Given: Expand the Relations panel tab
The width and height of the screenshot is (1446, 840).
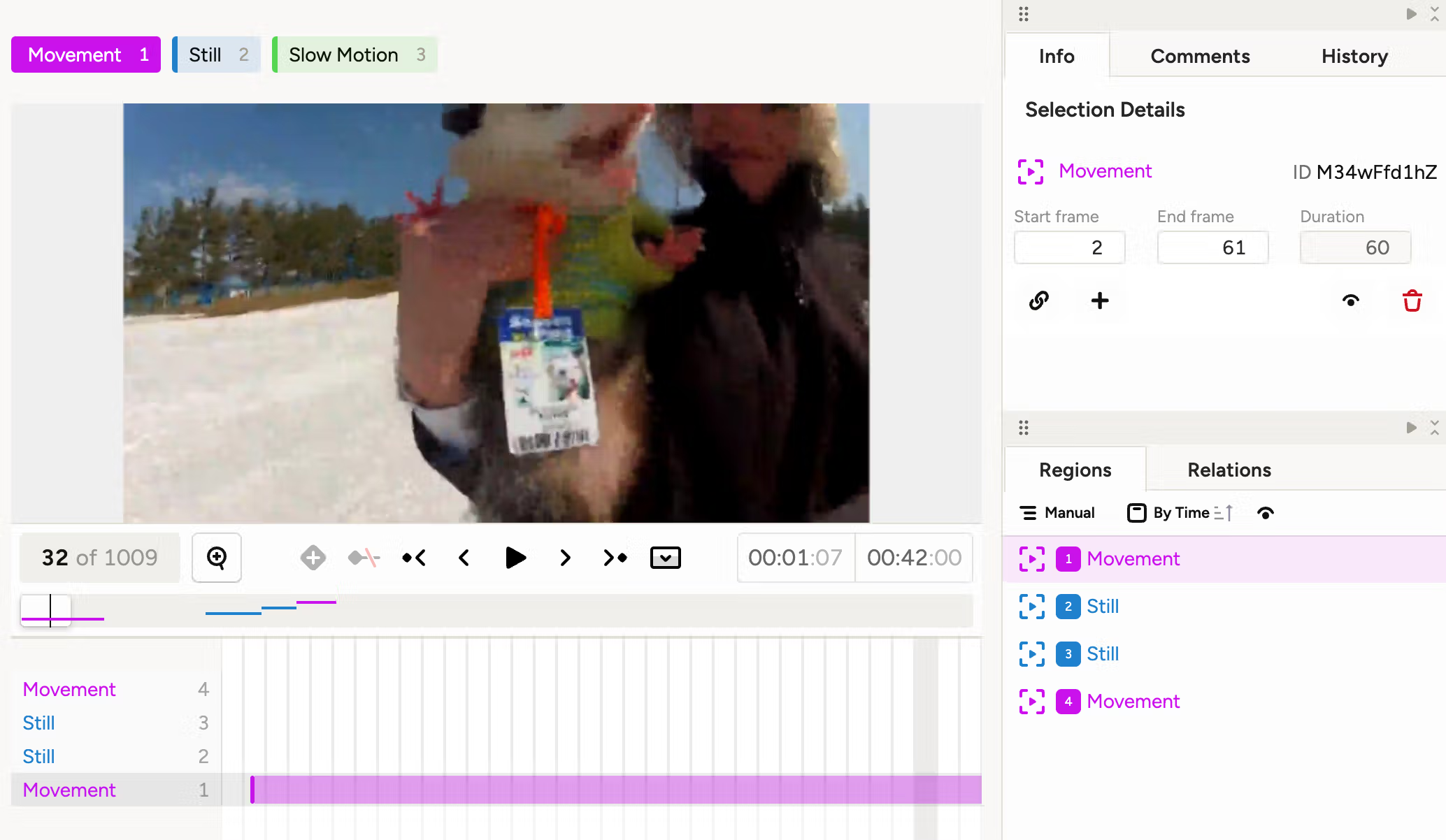Looking at the screenshot, I should 1228,470.
